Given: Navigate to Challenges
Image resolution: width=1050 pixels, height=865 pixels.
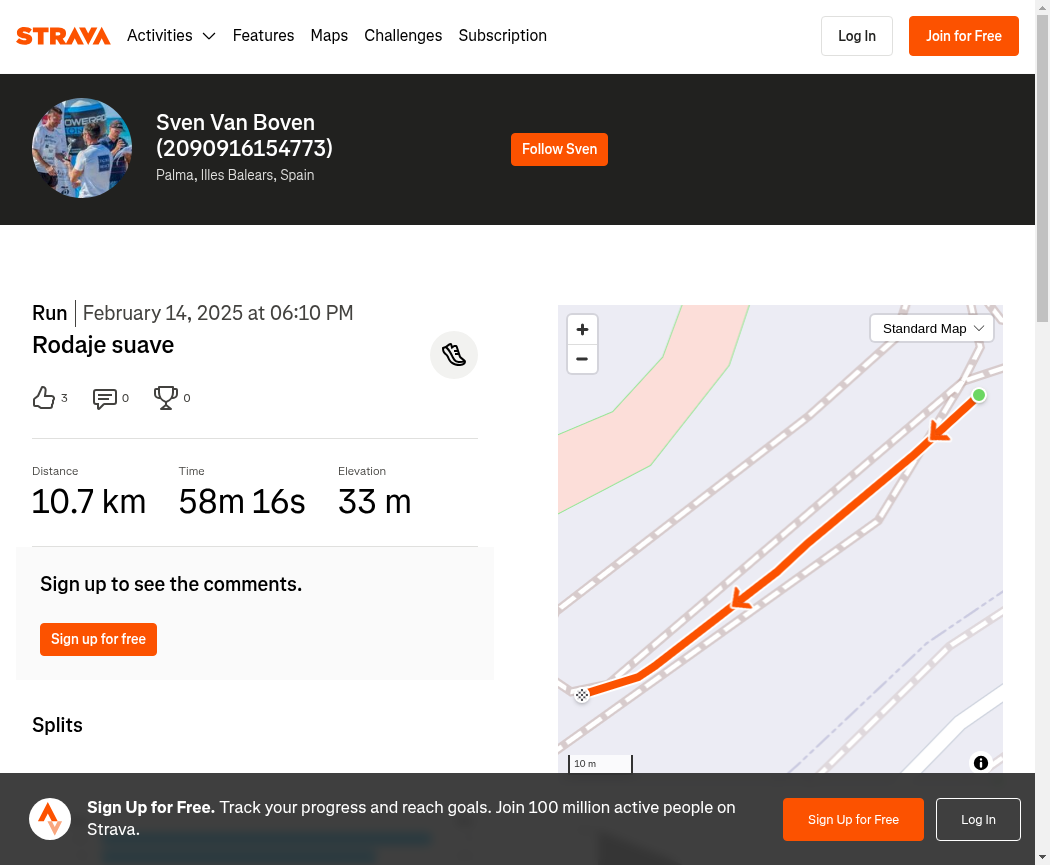Looking at the screenshot, I should tap(403, 35).
